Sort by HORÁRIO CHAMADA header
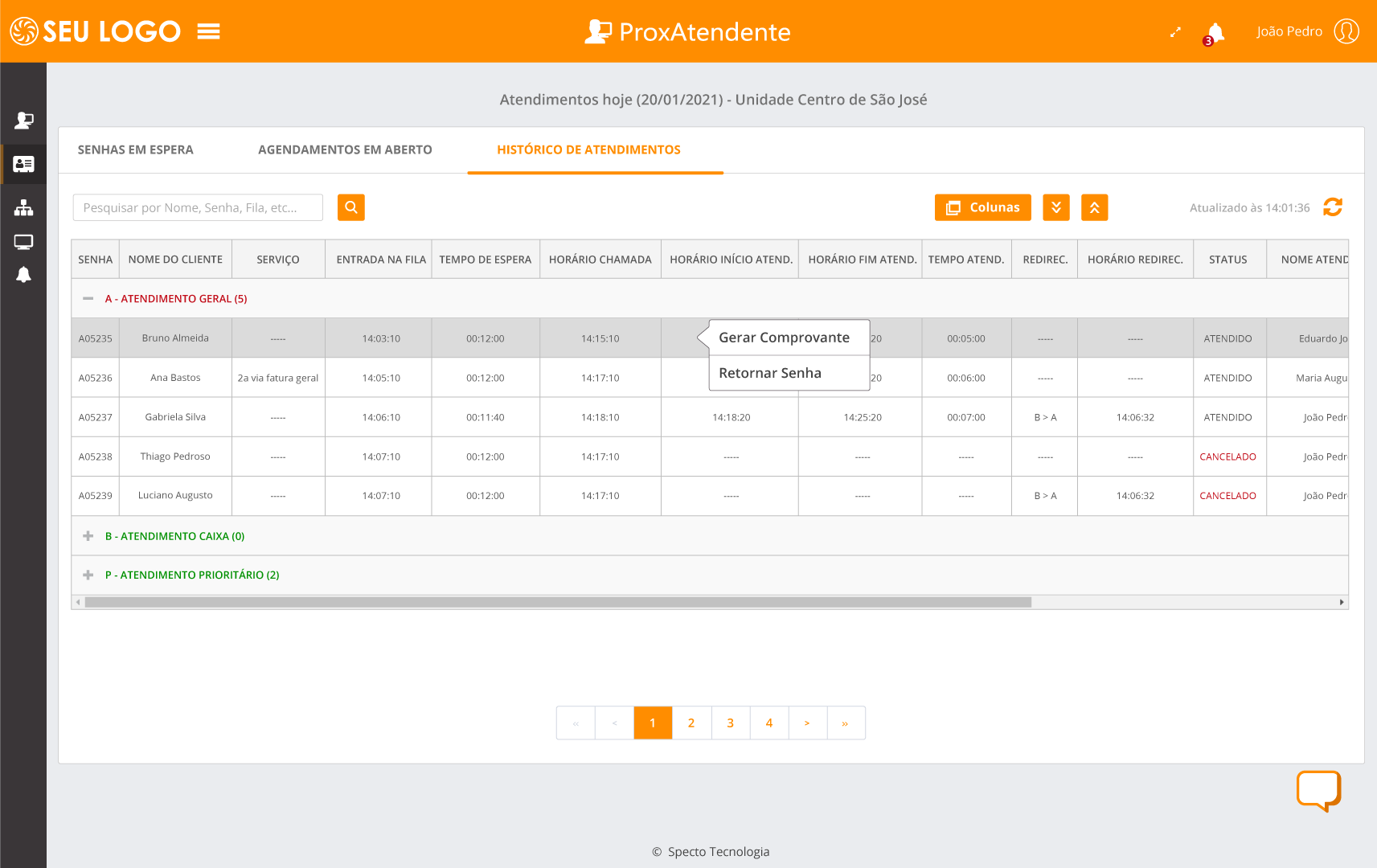Viewport: 1377px width, 868px height. [600, 260]
